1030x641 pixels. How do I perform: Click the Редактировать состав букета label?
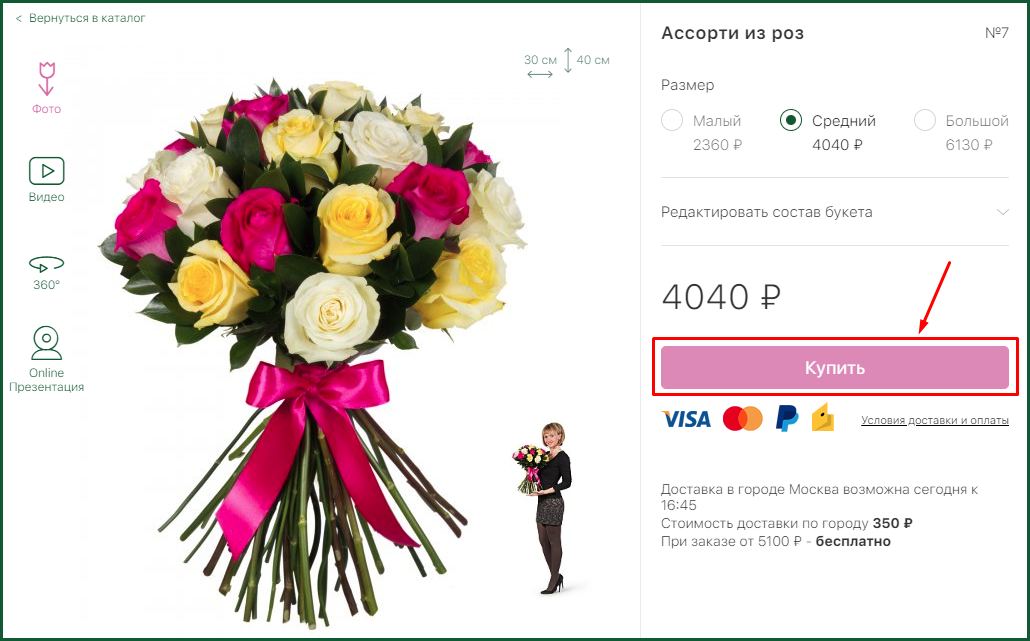(767, 212)
